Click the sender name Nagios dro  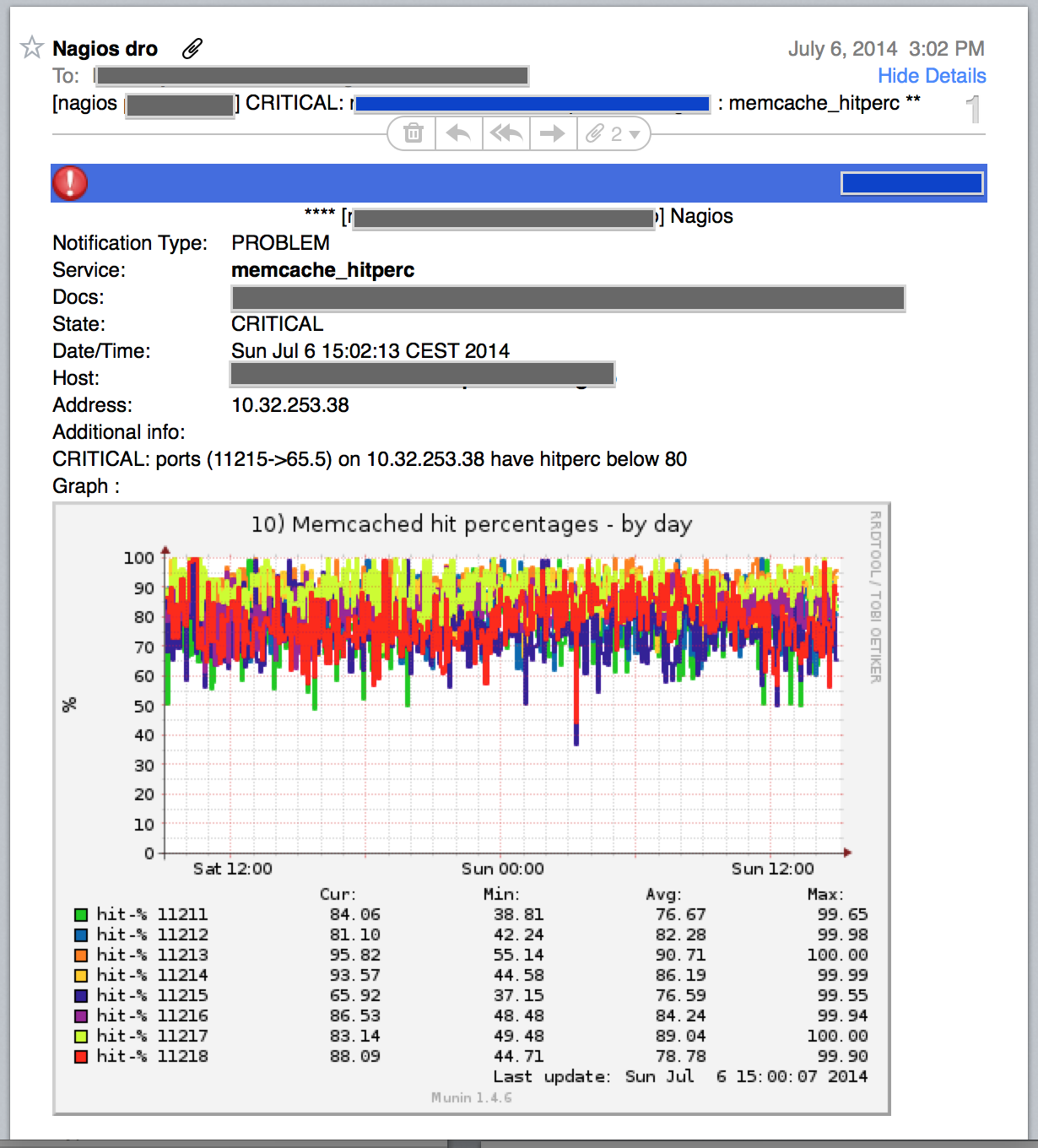click(x=105, y=49)
